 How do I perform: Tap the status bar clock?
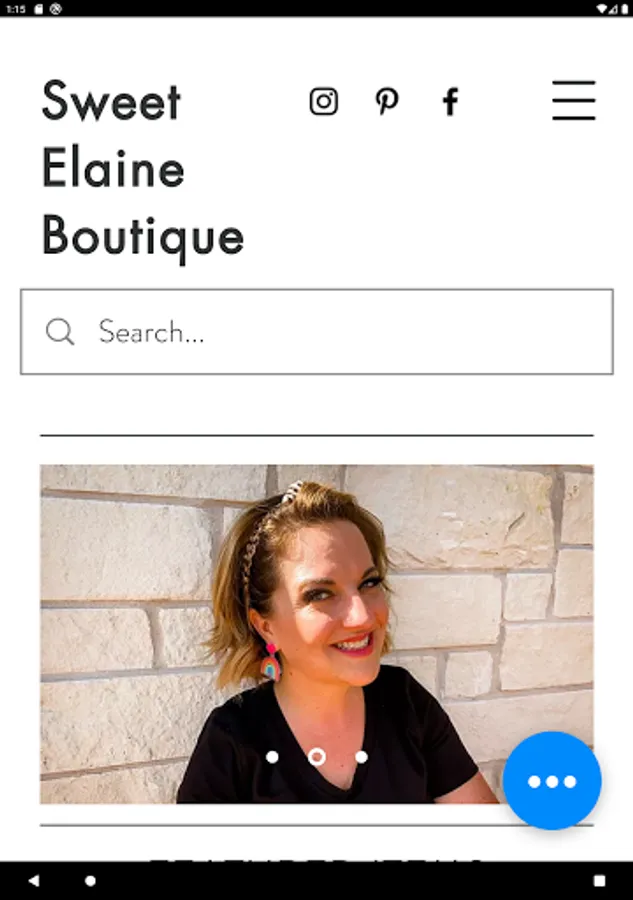click(15, 9)
